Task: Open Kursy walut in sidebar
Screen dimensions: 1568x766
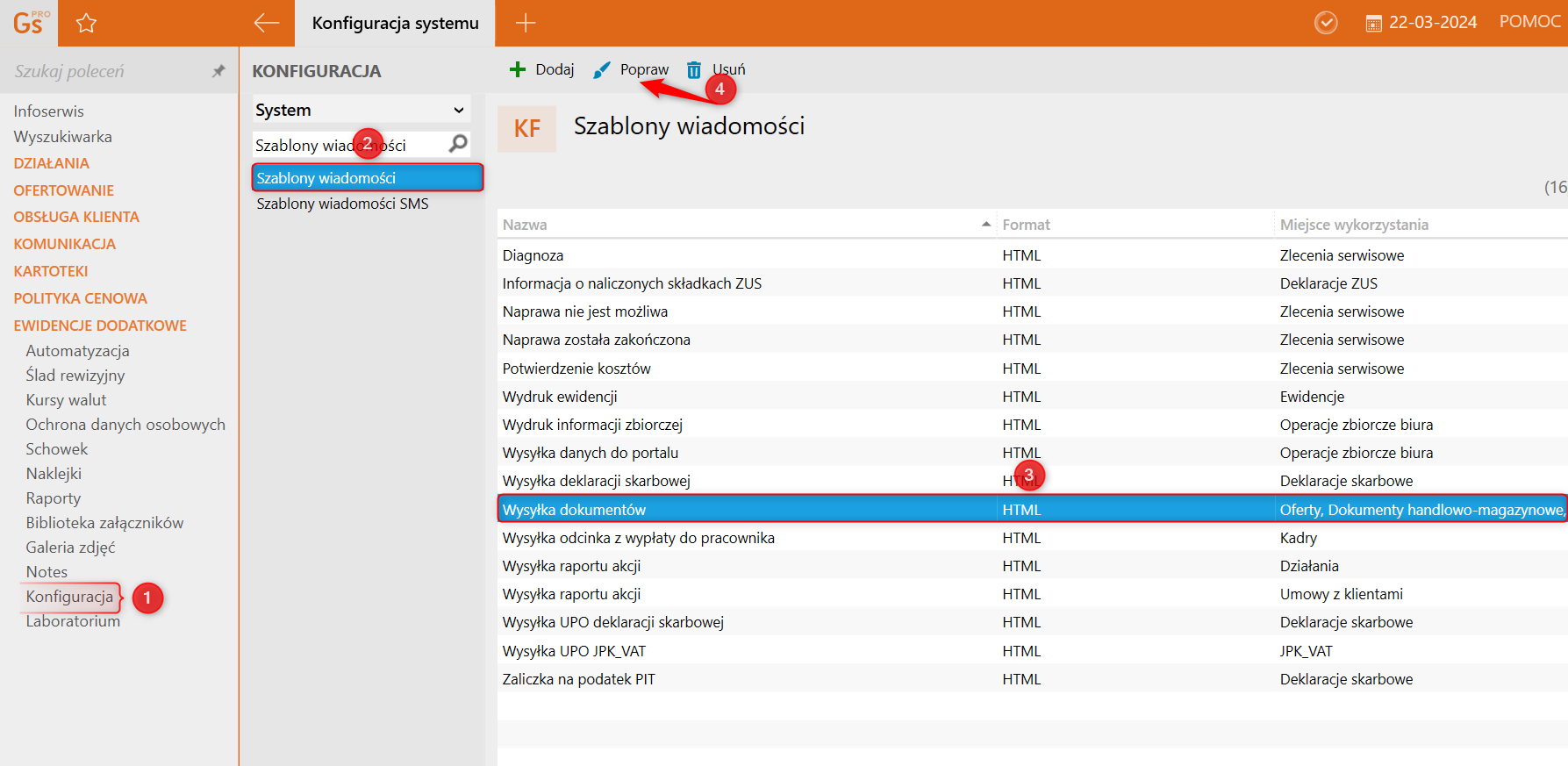Action: (x=67, y=400)
